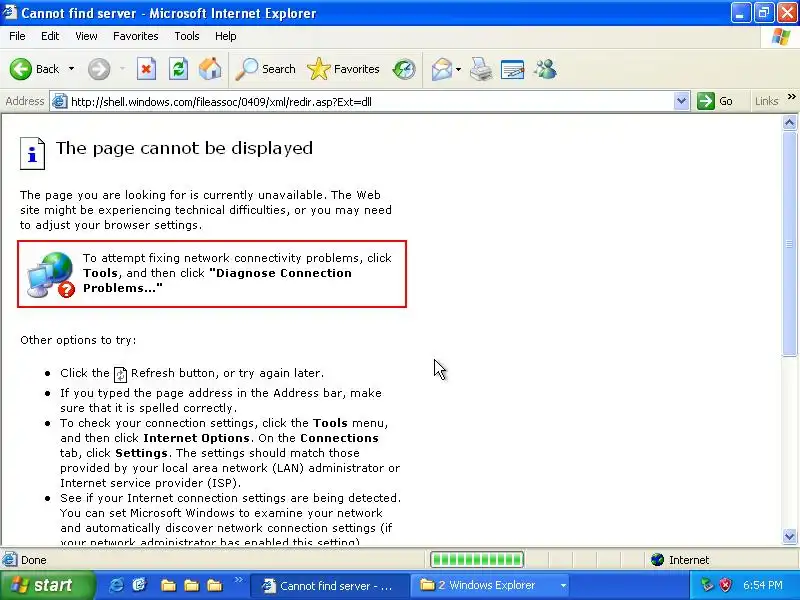Click the vertical scrollbar up arrow
This screenshot has height=600, width=800.
tap(789, 122)
